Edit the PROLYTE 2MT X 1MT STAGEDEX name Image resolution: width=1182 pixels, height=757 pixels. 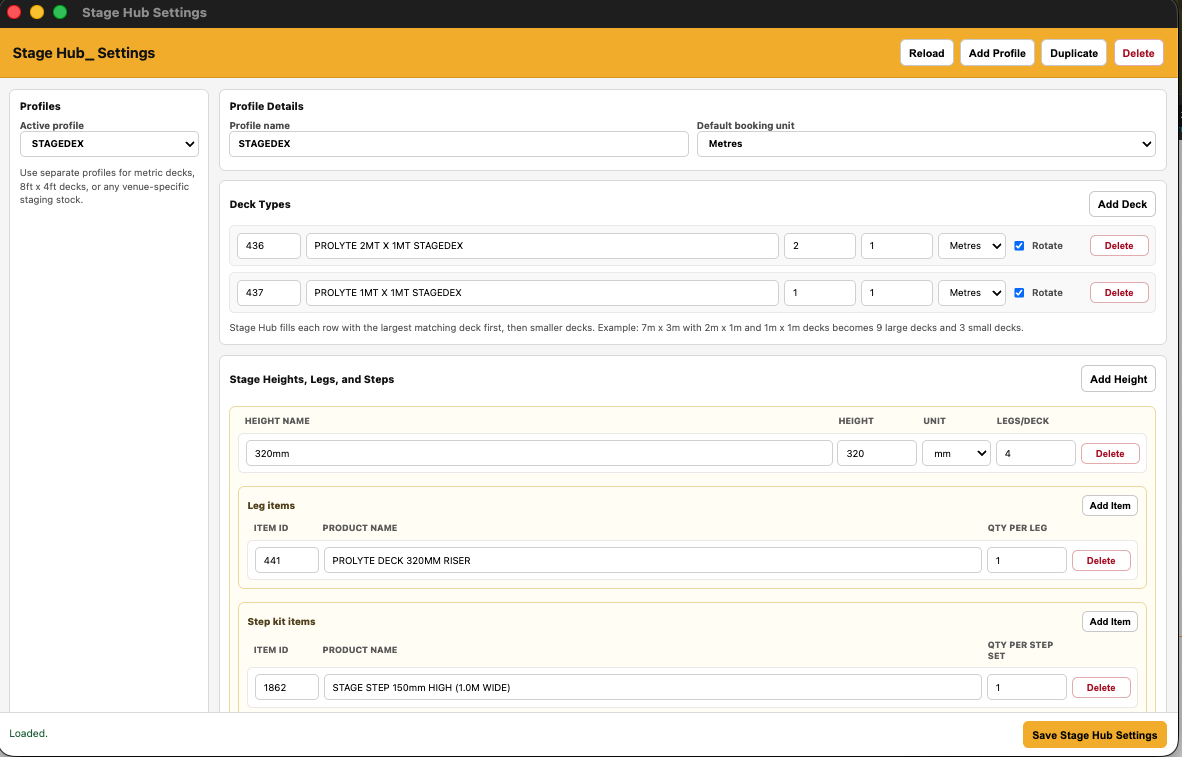click(542, 246)
